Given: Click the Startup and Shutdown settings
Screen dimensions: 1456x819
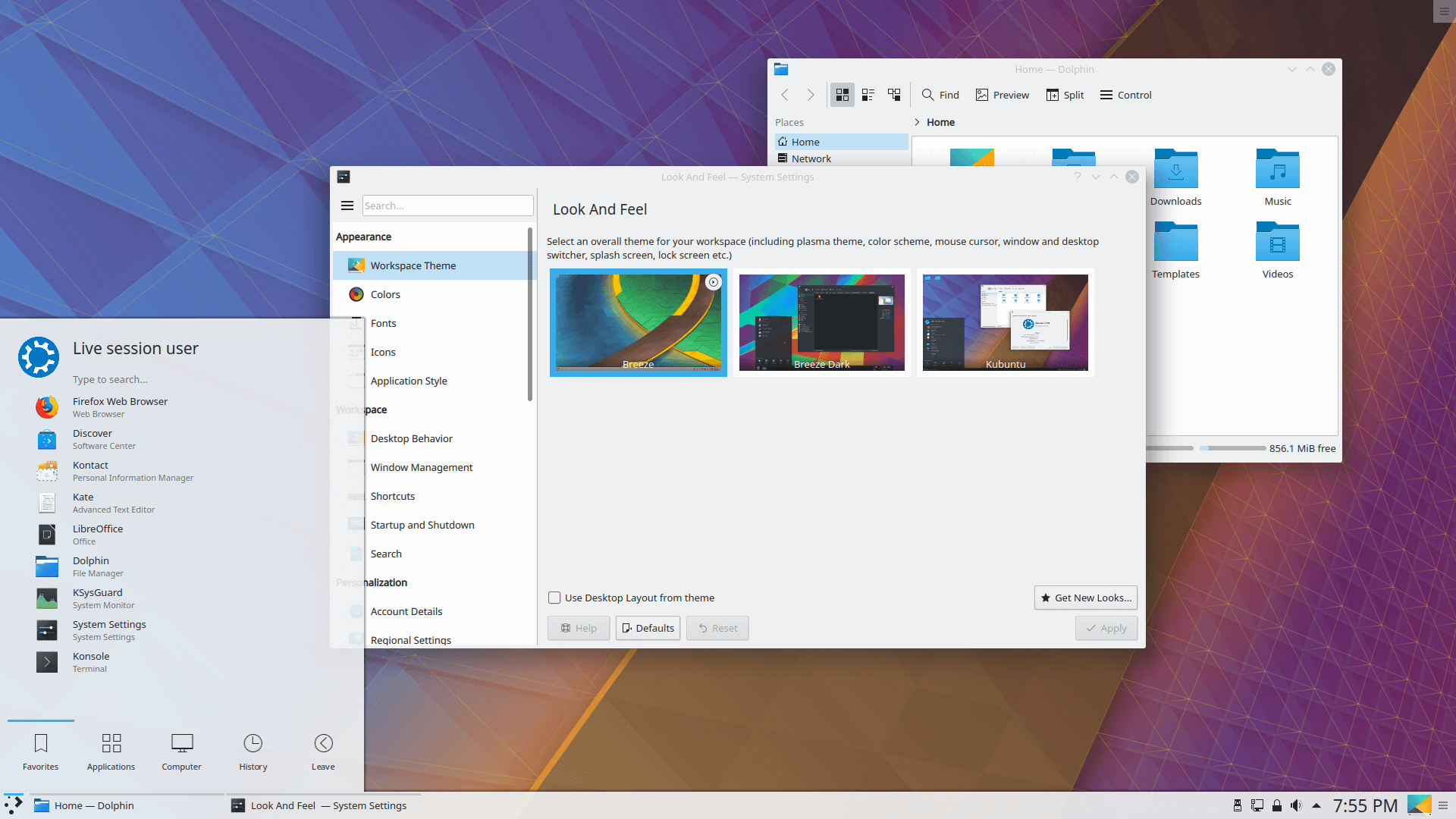Looking at the screenshot, I should click(x=421, y=524).
